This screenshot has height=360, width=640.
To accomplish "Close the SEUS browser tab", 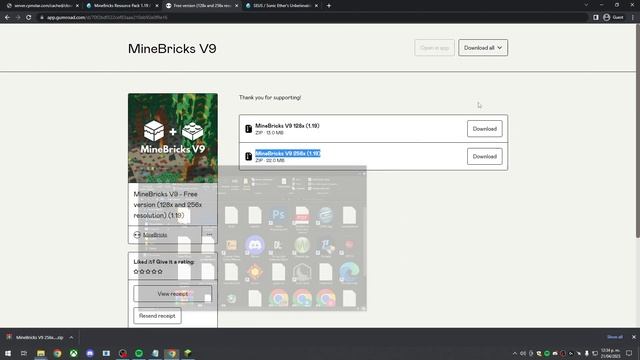I will (316, 6).
